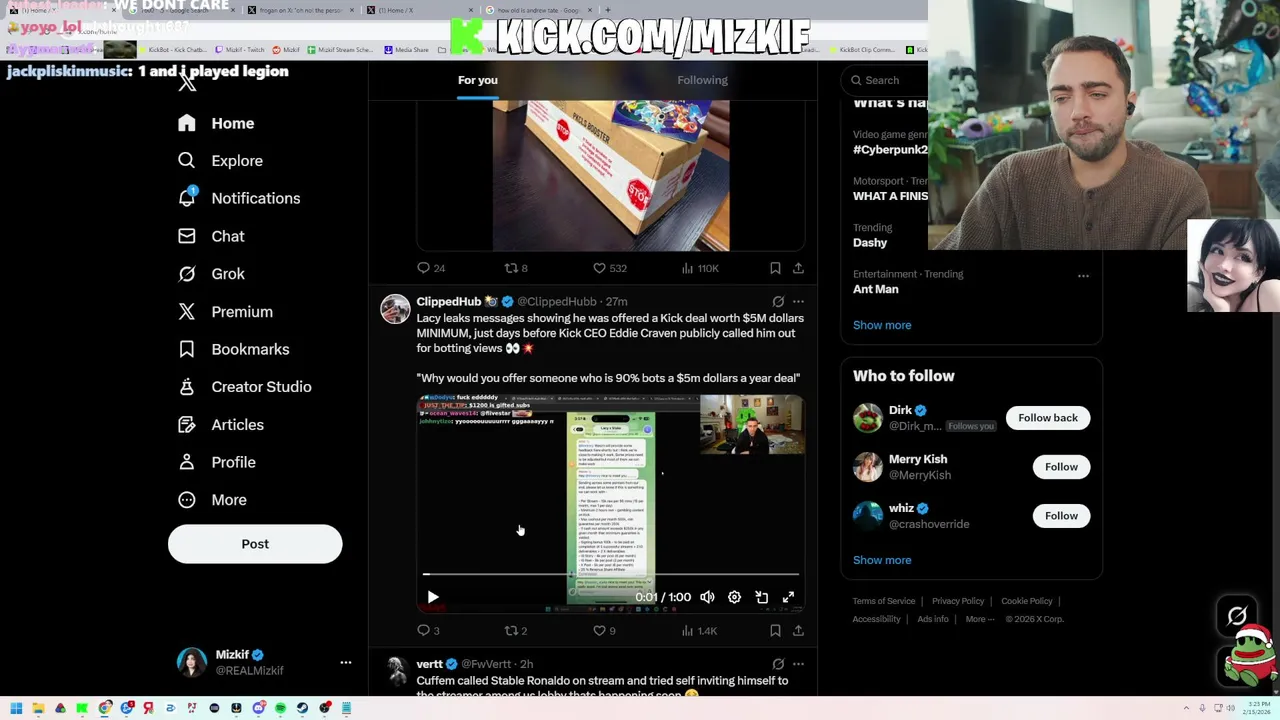Open Profile in the sidebar
The image size is (1280, 720).
pyautogui.click(x=217, y=462)
